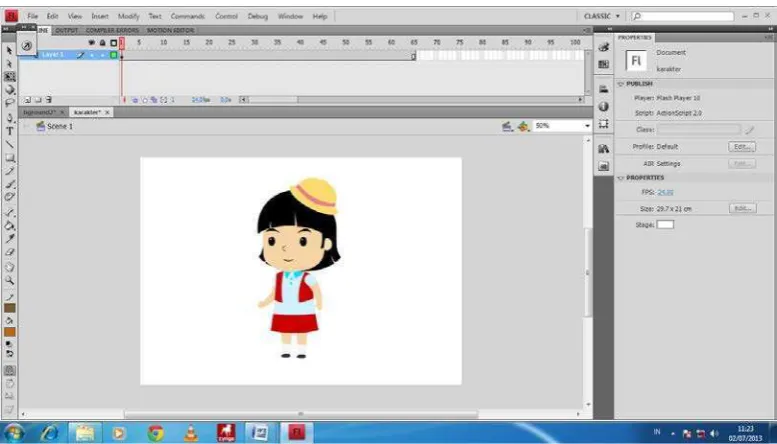Open the CLASSIC workspace dropdown
The image size is (777, 444).
(x=602, y=16)
